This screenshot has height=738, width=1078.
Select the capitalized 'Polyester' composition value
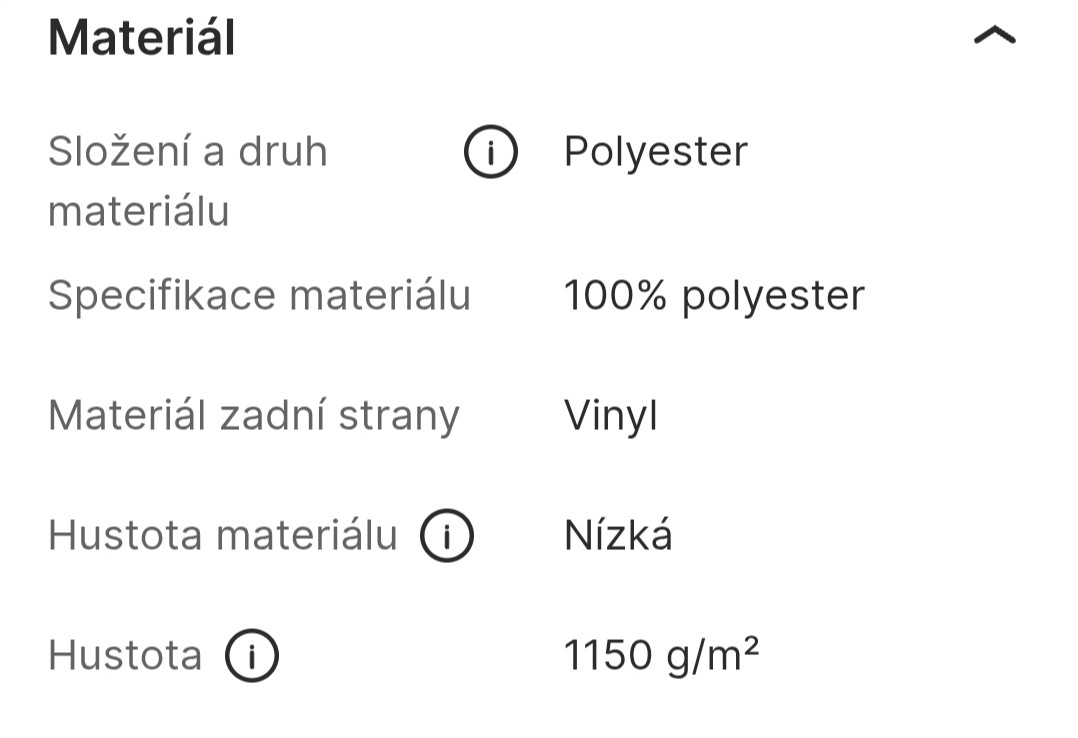[655, 152]
